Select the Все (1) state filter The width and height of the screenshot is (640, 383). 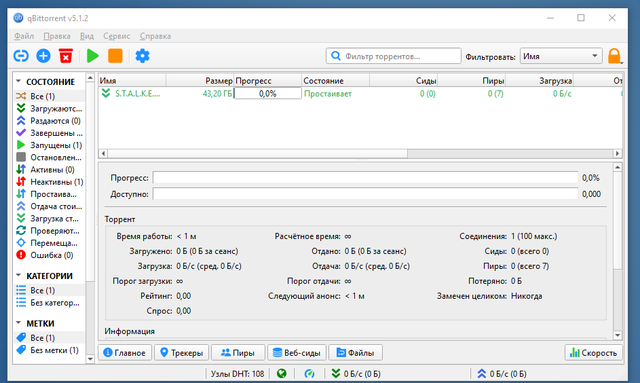pyautogui.click(x=49, y=96)
